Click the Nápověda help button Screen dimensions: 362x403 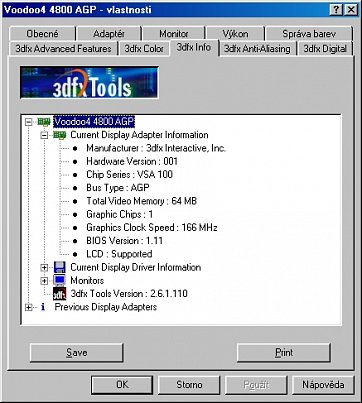coord(323,385)
